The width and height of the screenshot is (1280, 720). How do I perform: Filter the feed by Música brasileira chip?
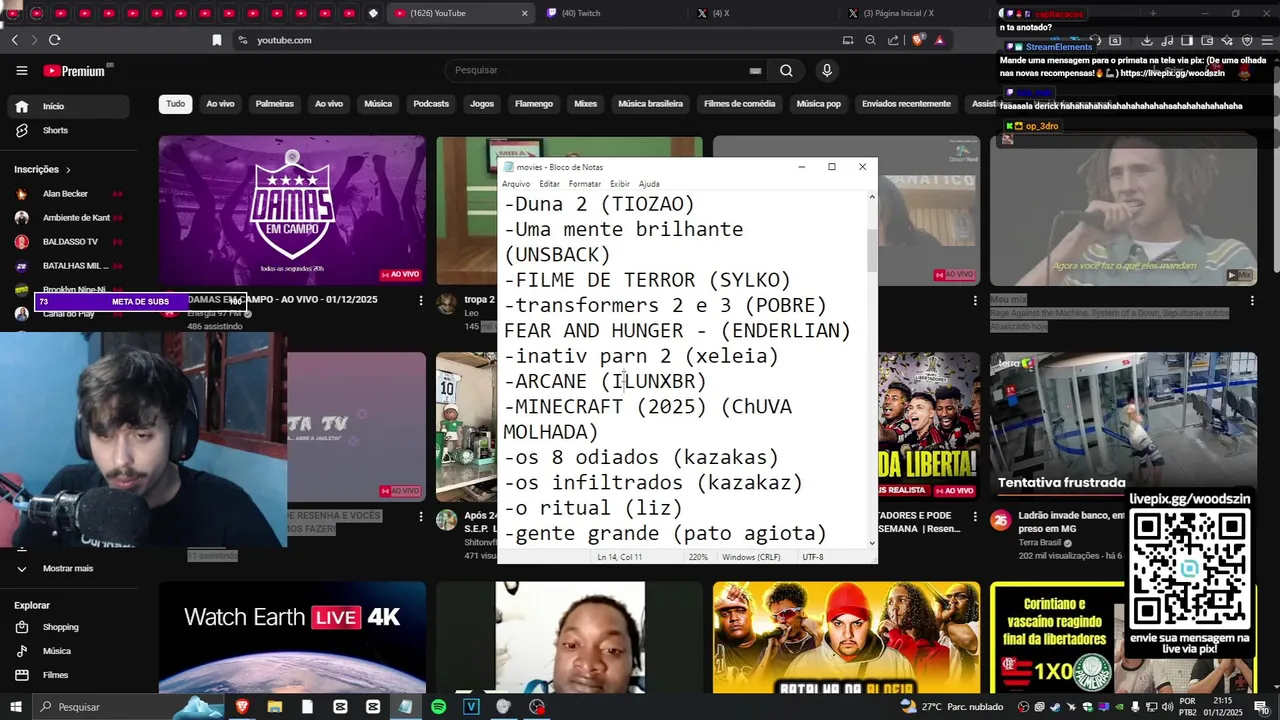[x=650, y=104]
